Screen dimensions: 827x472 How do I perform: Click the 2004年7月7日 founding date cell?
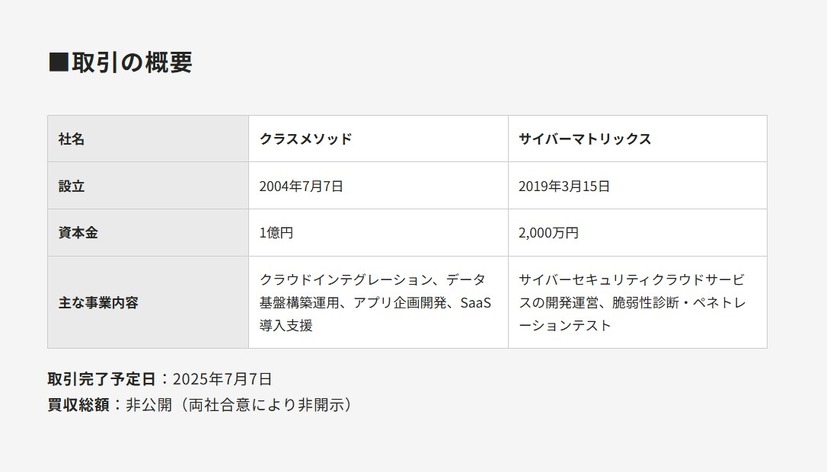pos(301,186)
